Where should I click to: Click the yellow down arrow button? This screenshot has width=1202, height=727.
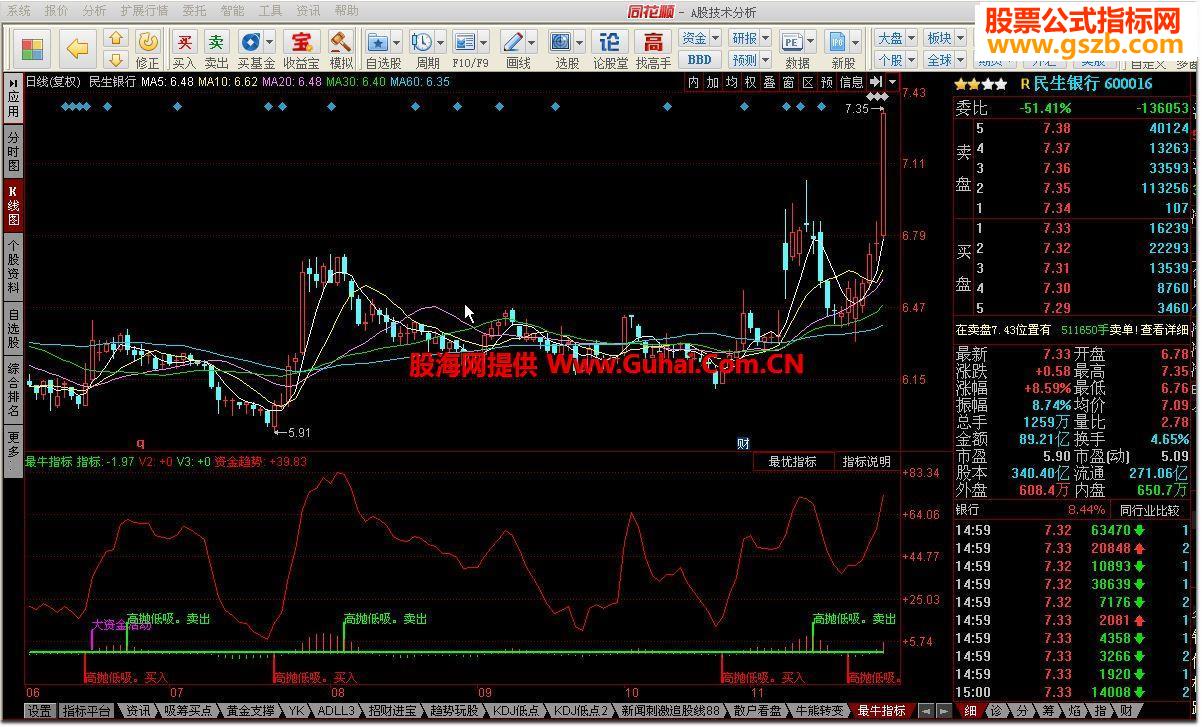click(x=116, y=60)
